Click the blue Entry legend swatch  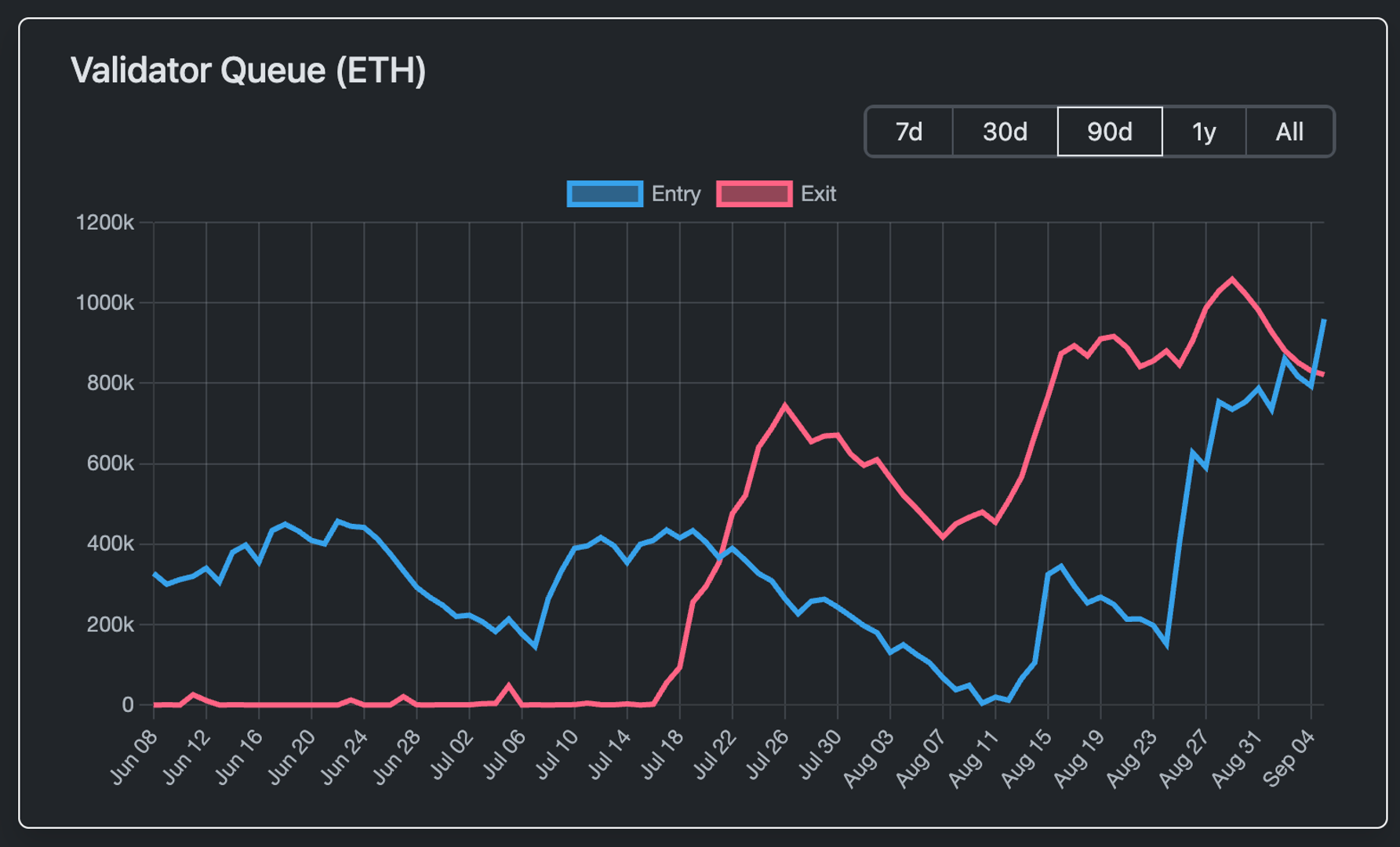pyautogui.click(x=604, y=194)
